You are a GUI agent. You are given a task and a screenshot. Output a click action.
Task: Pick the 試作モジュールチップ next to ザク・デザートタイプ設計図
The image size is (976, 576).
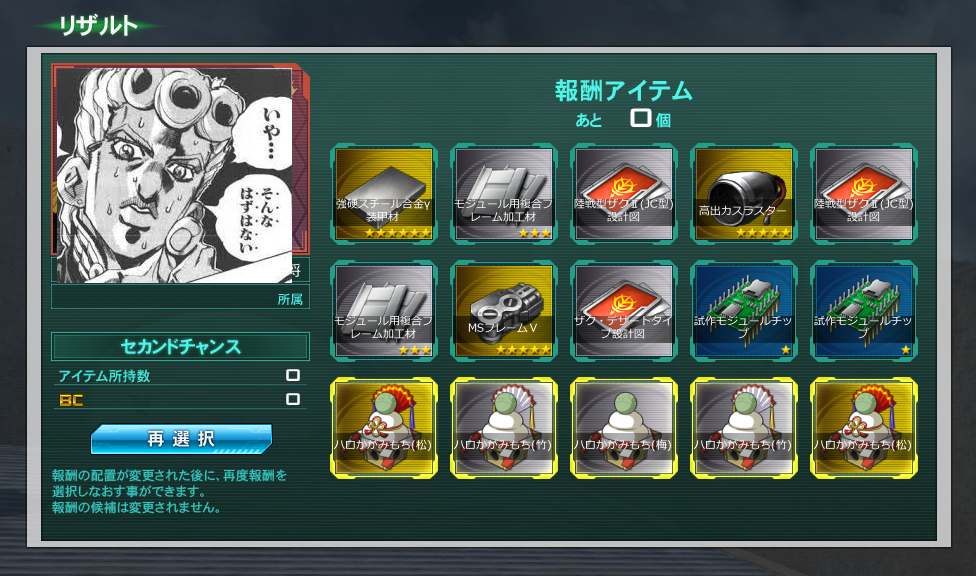point(744,311)
